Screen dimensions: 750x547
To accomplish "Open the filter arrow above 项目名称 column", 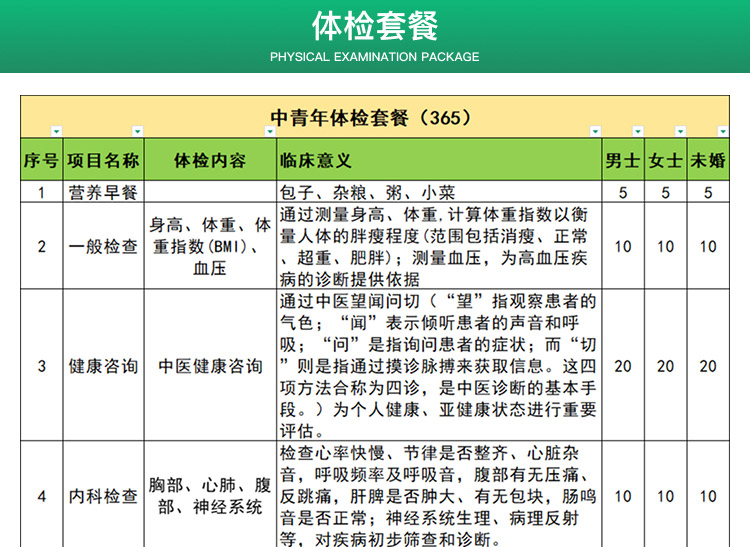I will pyautogui.click(x=137, y=132).
